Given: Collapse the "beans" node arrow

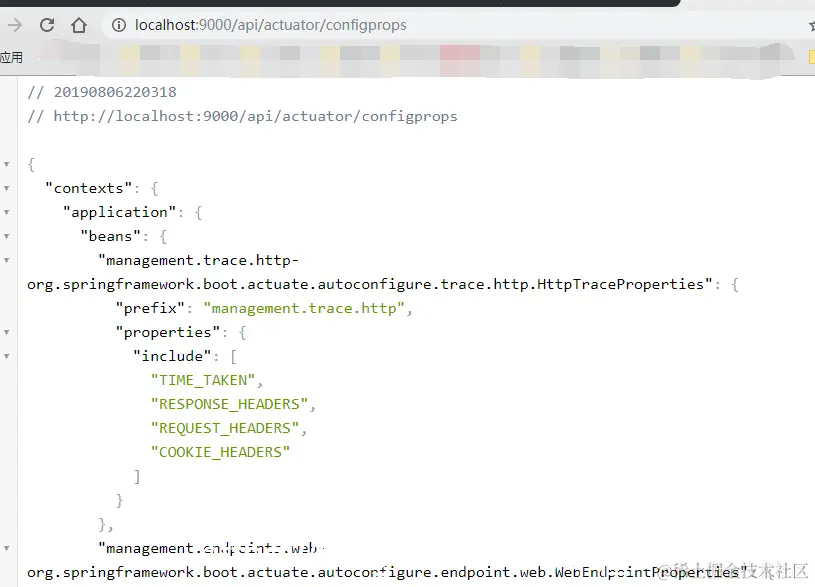Looking at the screenshot, I should coord(7,236).
